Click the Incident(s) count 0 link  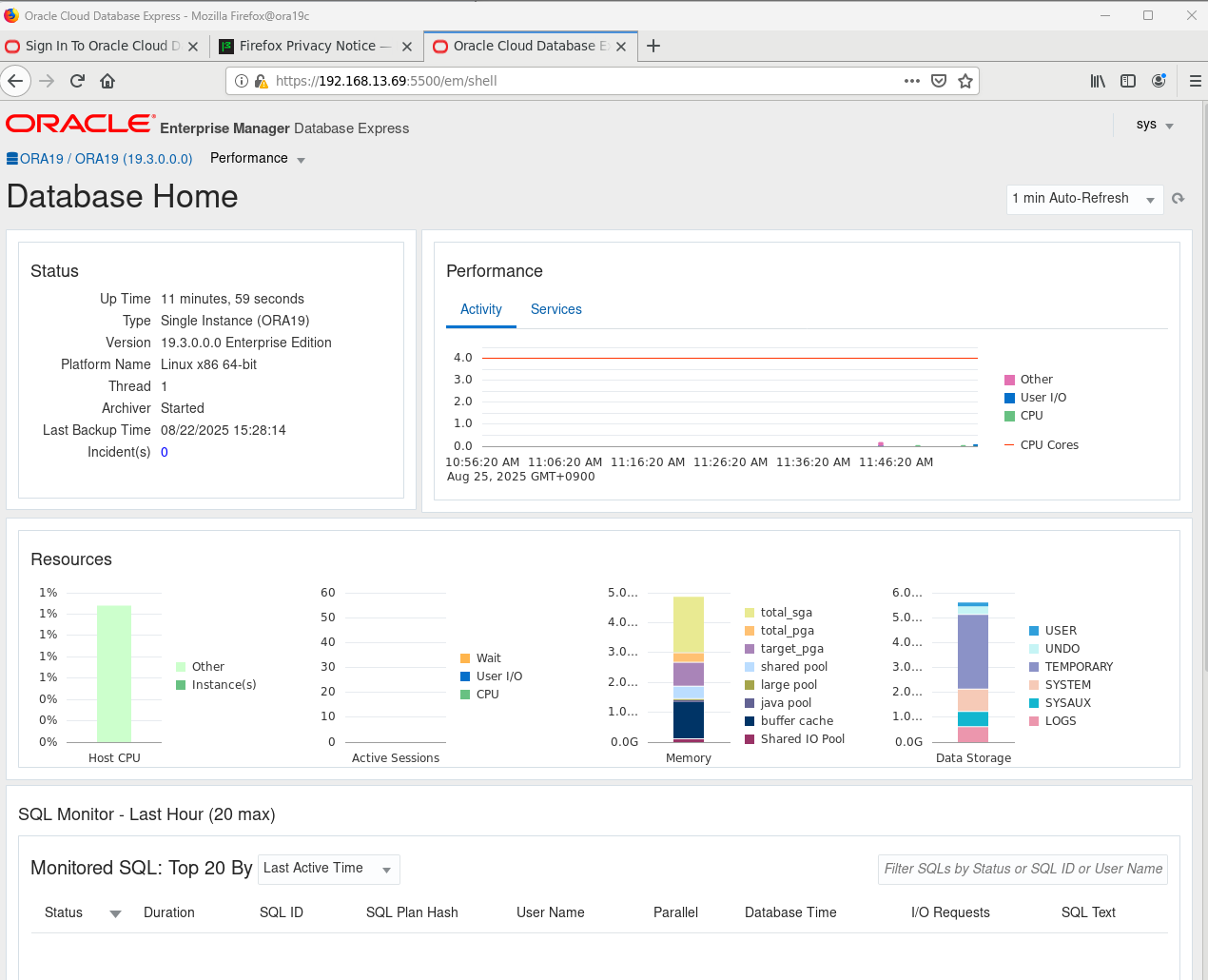(x=165, y=452)
